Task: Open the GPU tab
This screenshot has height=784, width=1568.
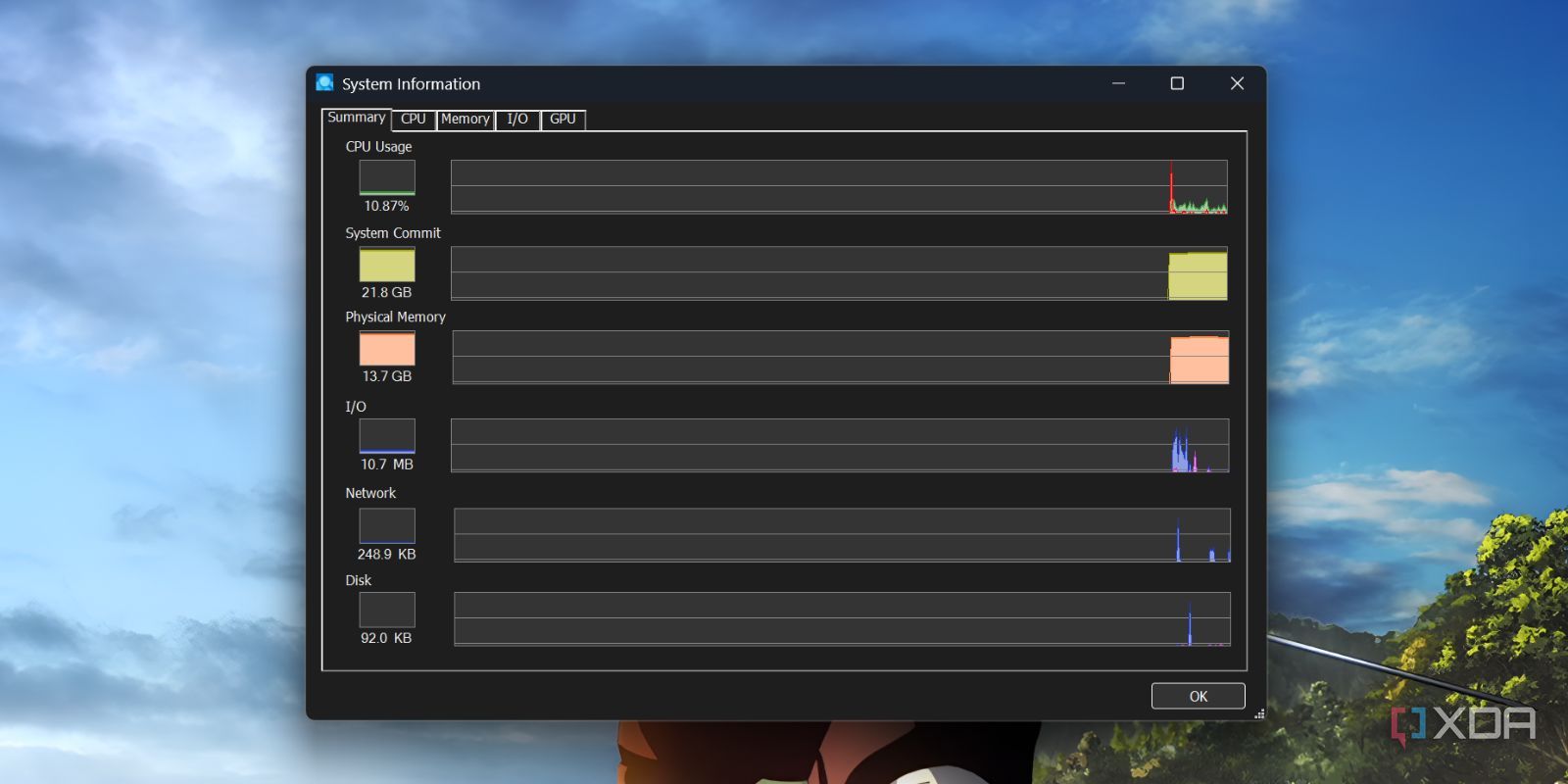Action: pyautogui.click(x=563, y=120)
